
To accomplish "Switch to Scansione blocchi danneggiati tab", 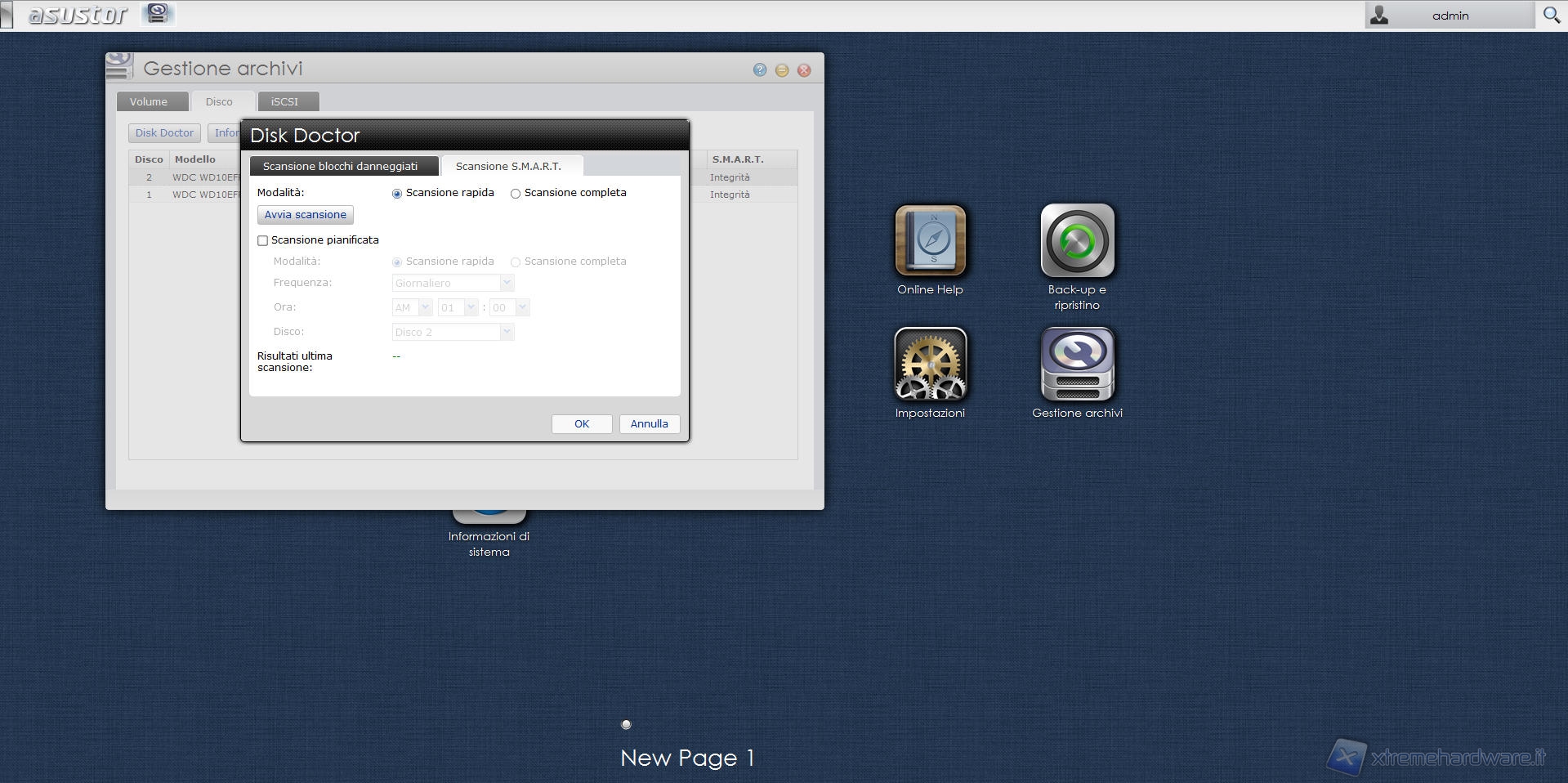I will [x=340, y=166].
